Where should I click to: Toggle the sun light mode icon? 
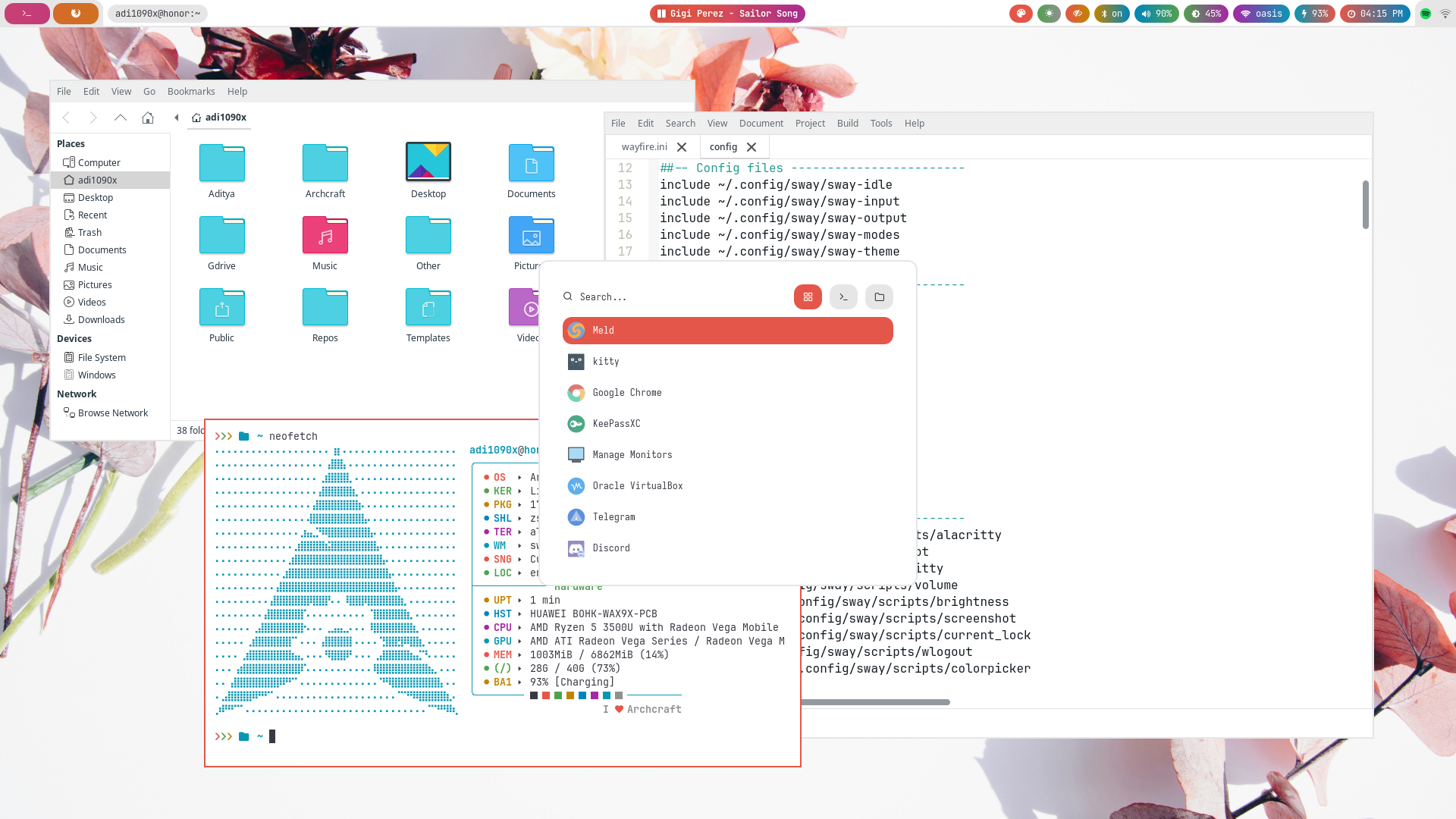click(x=1049, y=14)
